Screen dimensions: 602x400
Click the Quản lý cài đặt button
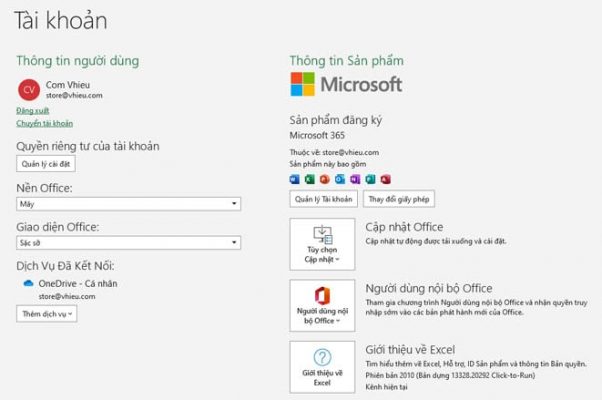pos(46,164)
